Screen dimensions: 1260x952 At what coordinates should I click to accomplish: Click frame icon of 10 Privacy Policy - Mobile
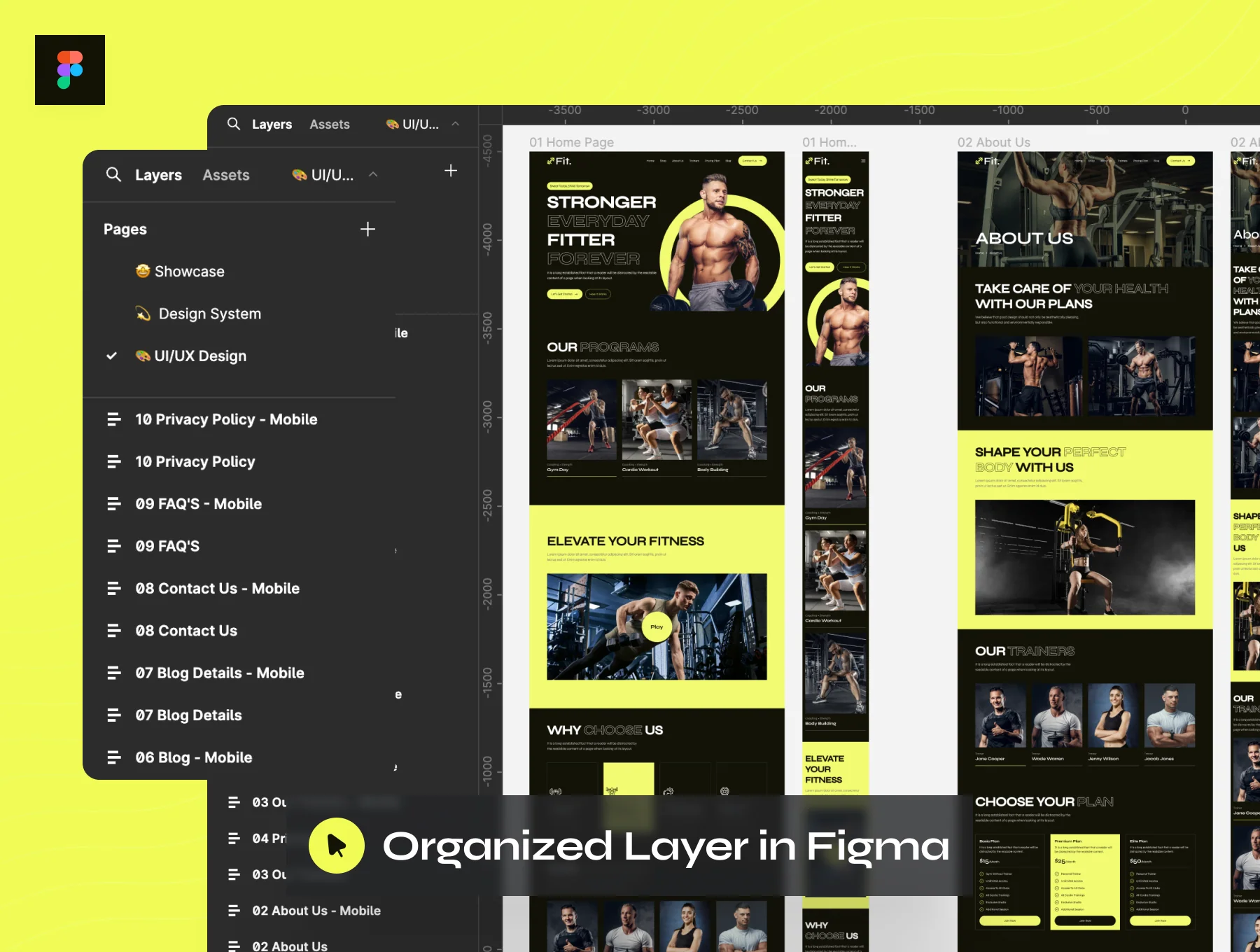pyautogui.click(x=113, y=419)
